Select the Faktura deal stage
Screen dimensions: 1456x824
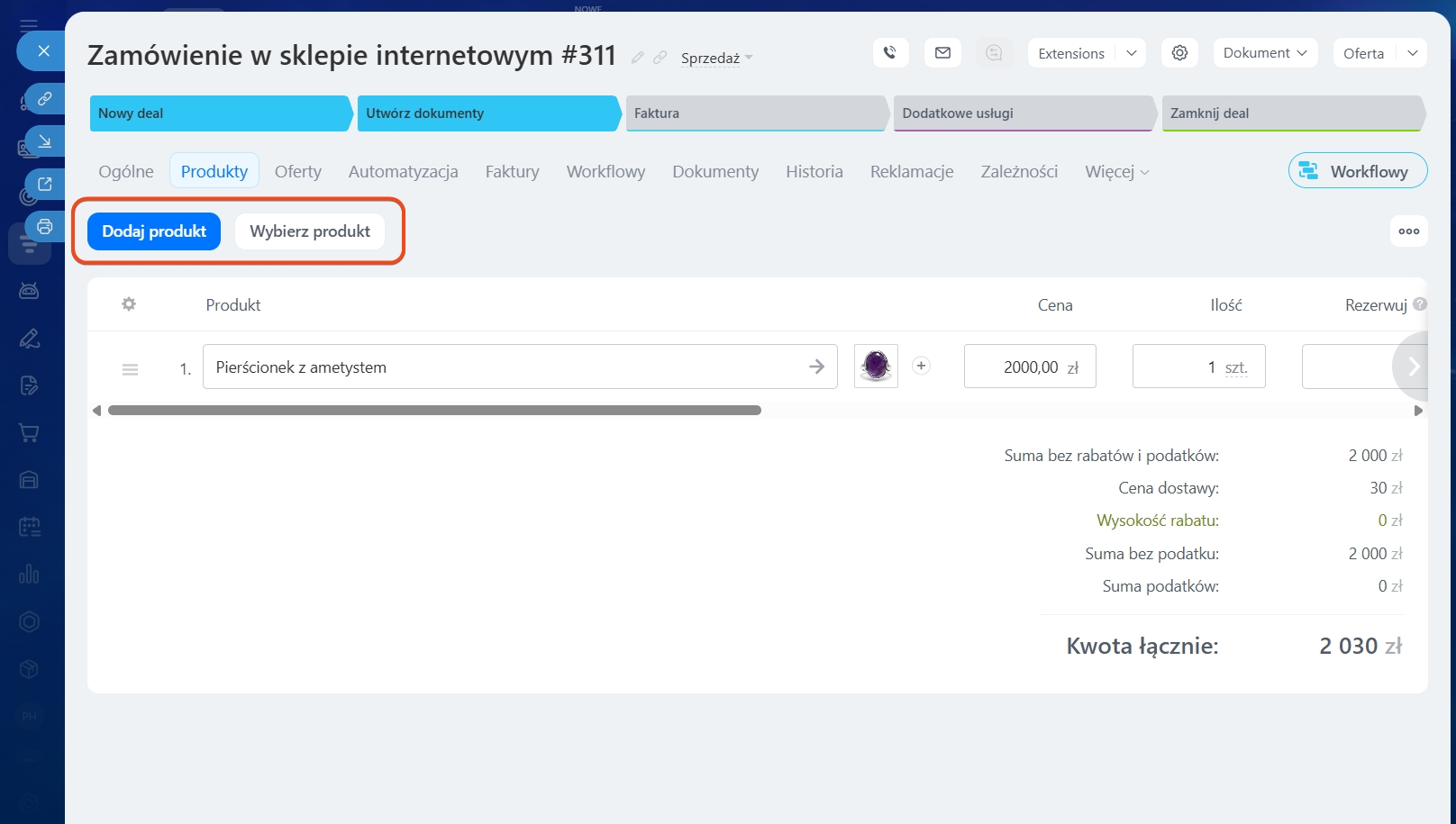(755, 113)
